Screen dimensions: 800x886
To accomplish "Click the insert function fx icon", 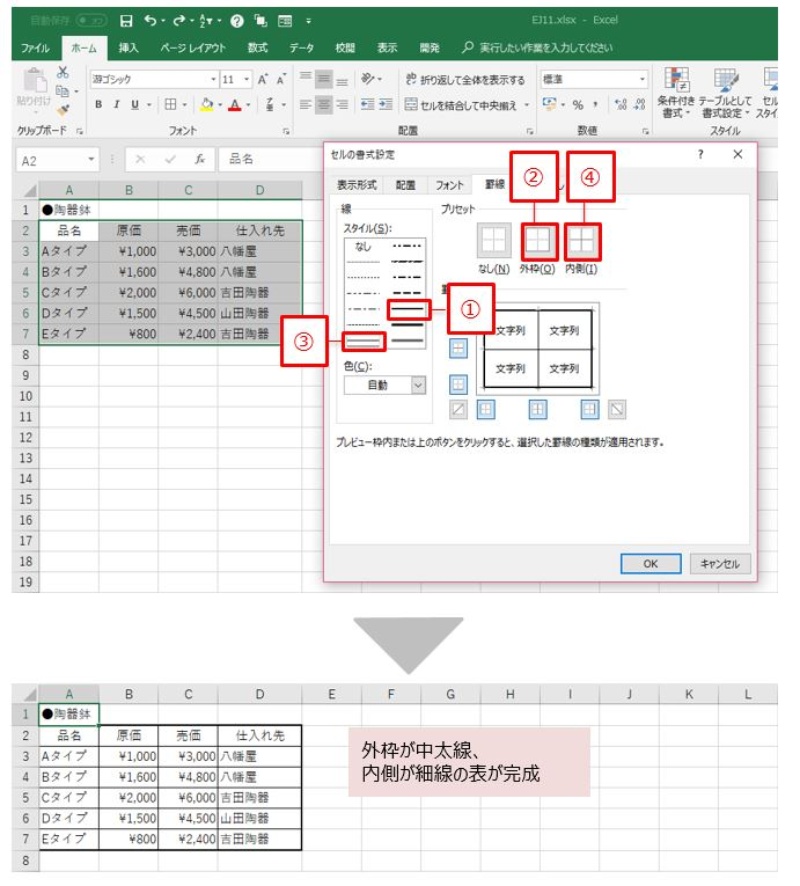I will coord(200,159).
